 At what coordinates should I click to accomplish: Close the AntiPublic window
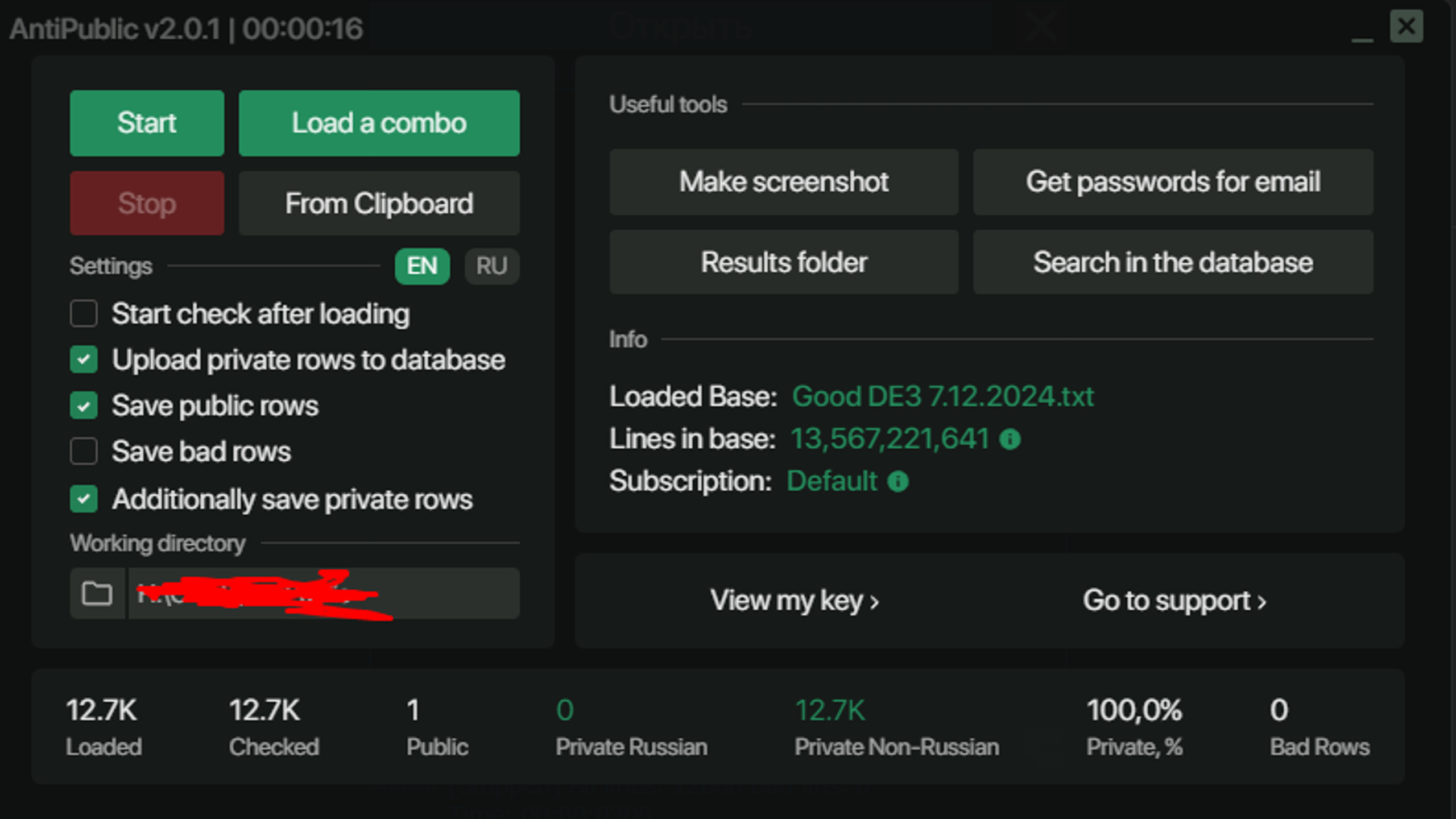click(x=1407, y=26)
